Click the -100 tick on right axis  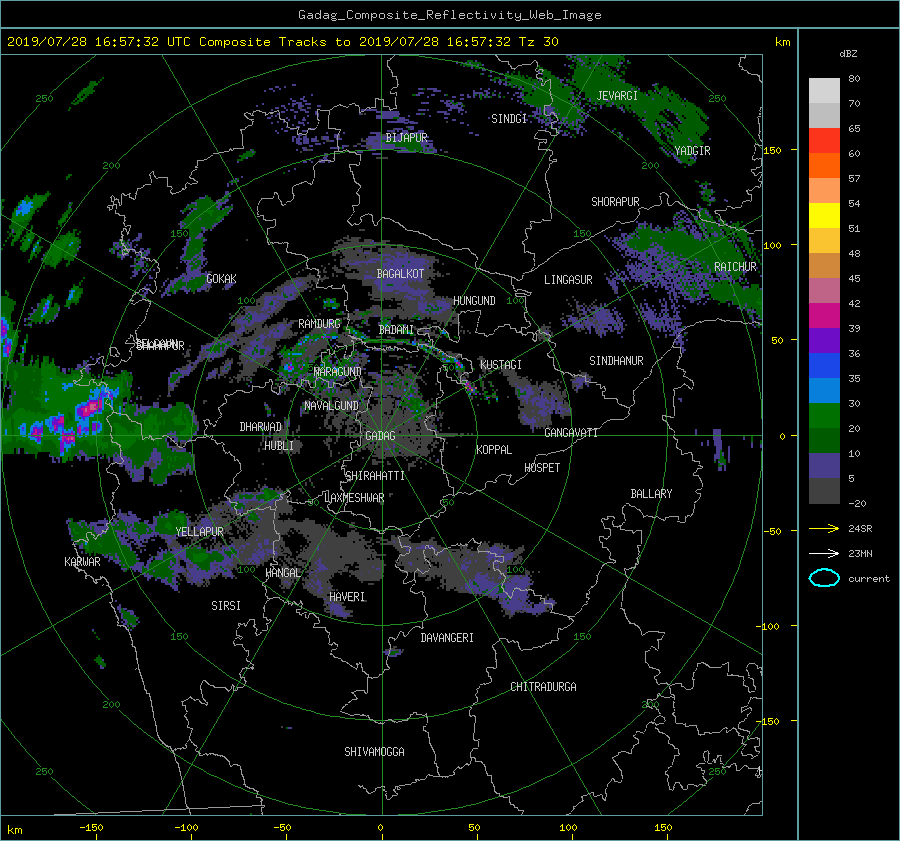tap(770, 626)
